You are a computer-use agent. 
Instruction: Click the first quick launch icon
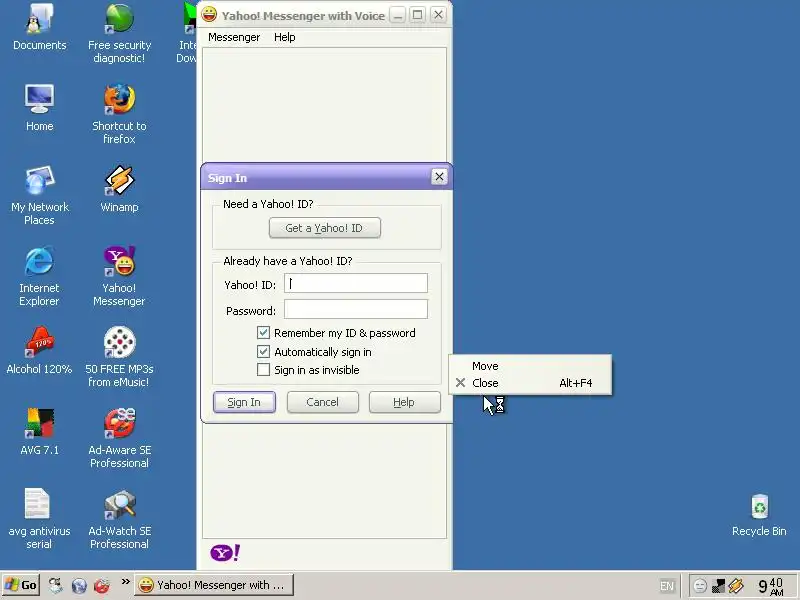point(56,585)
